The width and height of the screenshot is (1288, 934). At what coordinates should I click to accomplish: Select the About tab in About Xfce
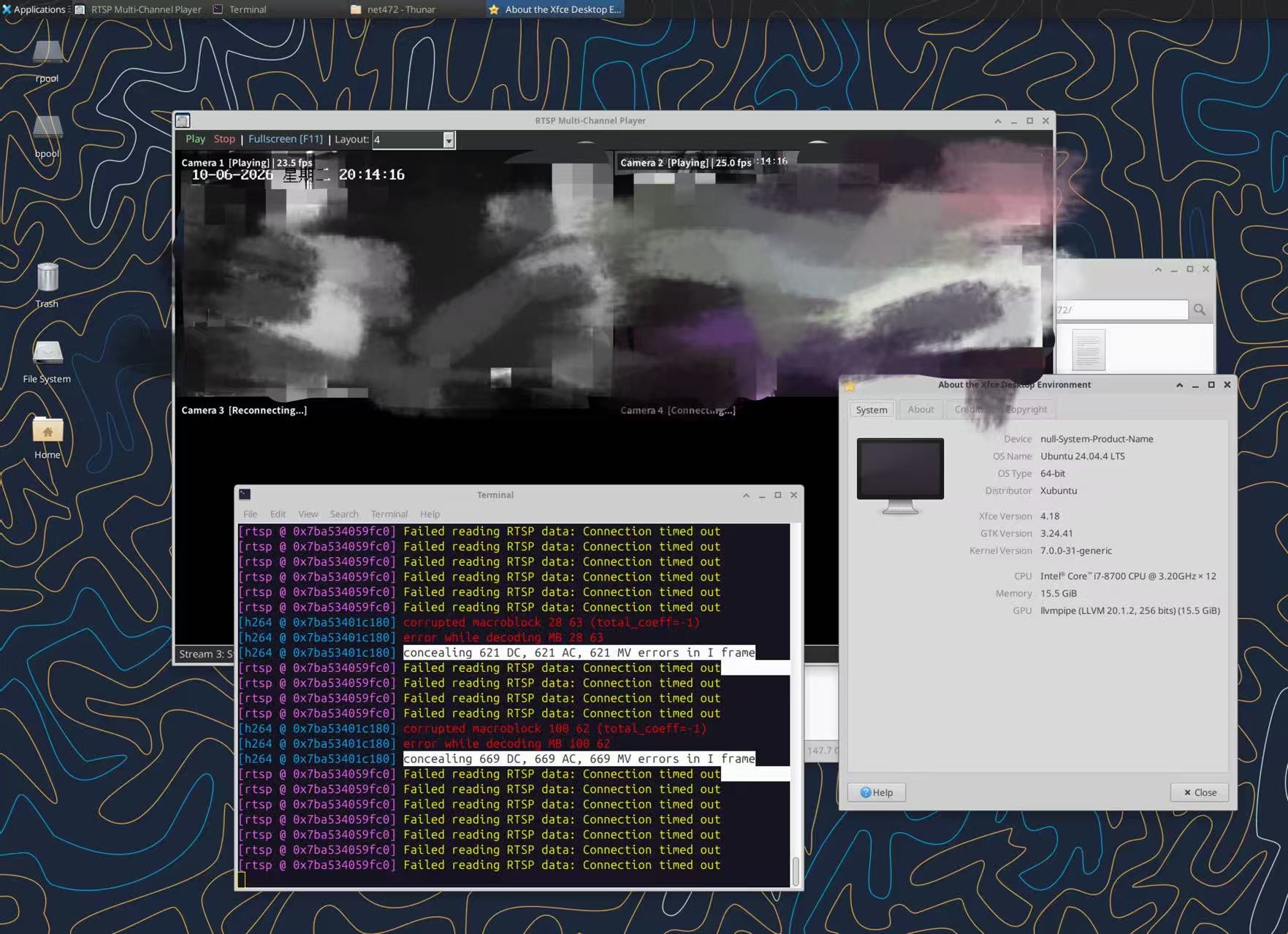(x=921, y=409)
